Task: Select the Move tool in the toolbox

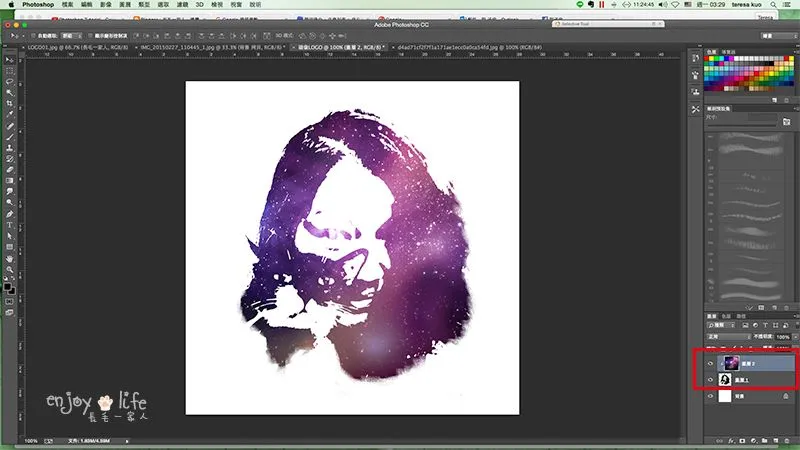Action: pos(9,60)
